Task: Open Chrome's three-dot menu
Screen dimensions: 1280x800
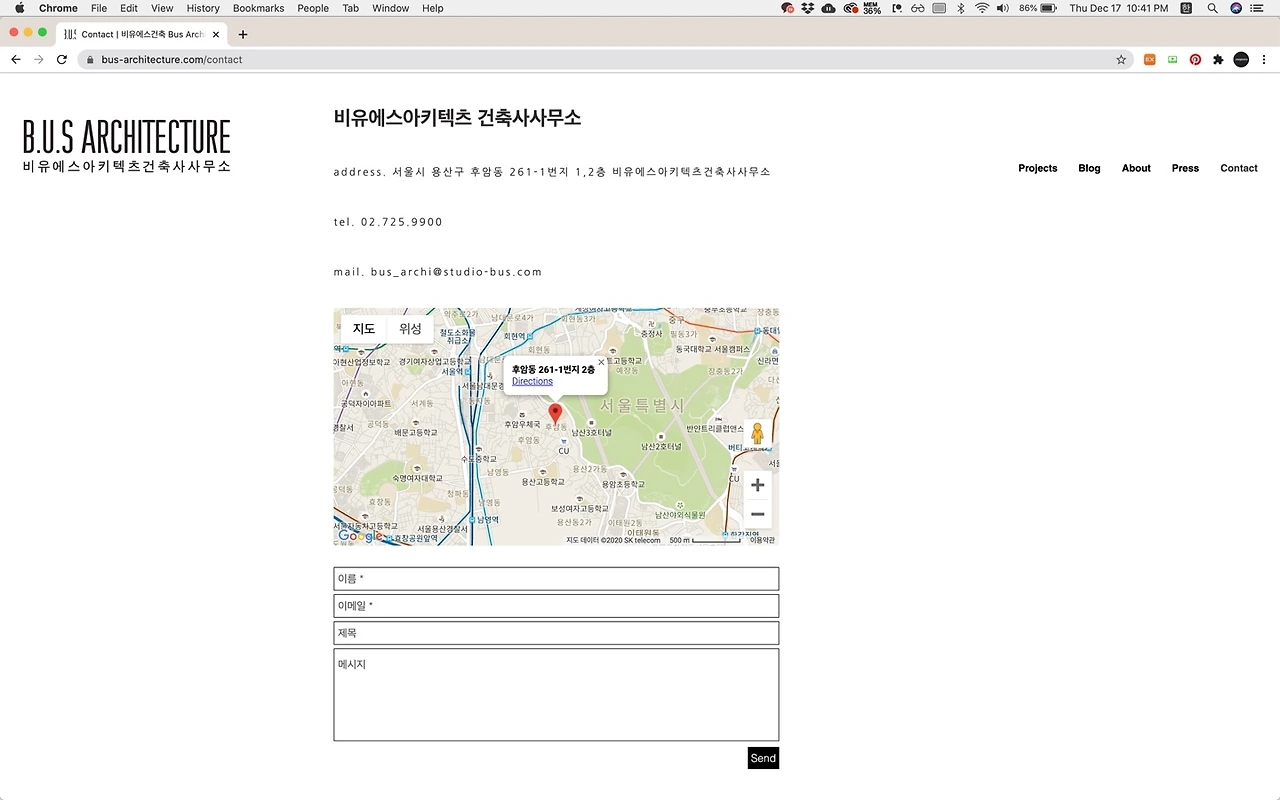Action: [x=1265, y=60]
